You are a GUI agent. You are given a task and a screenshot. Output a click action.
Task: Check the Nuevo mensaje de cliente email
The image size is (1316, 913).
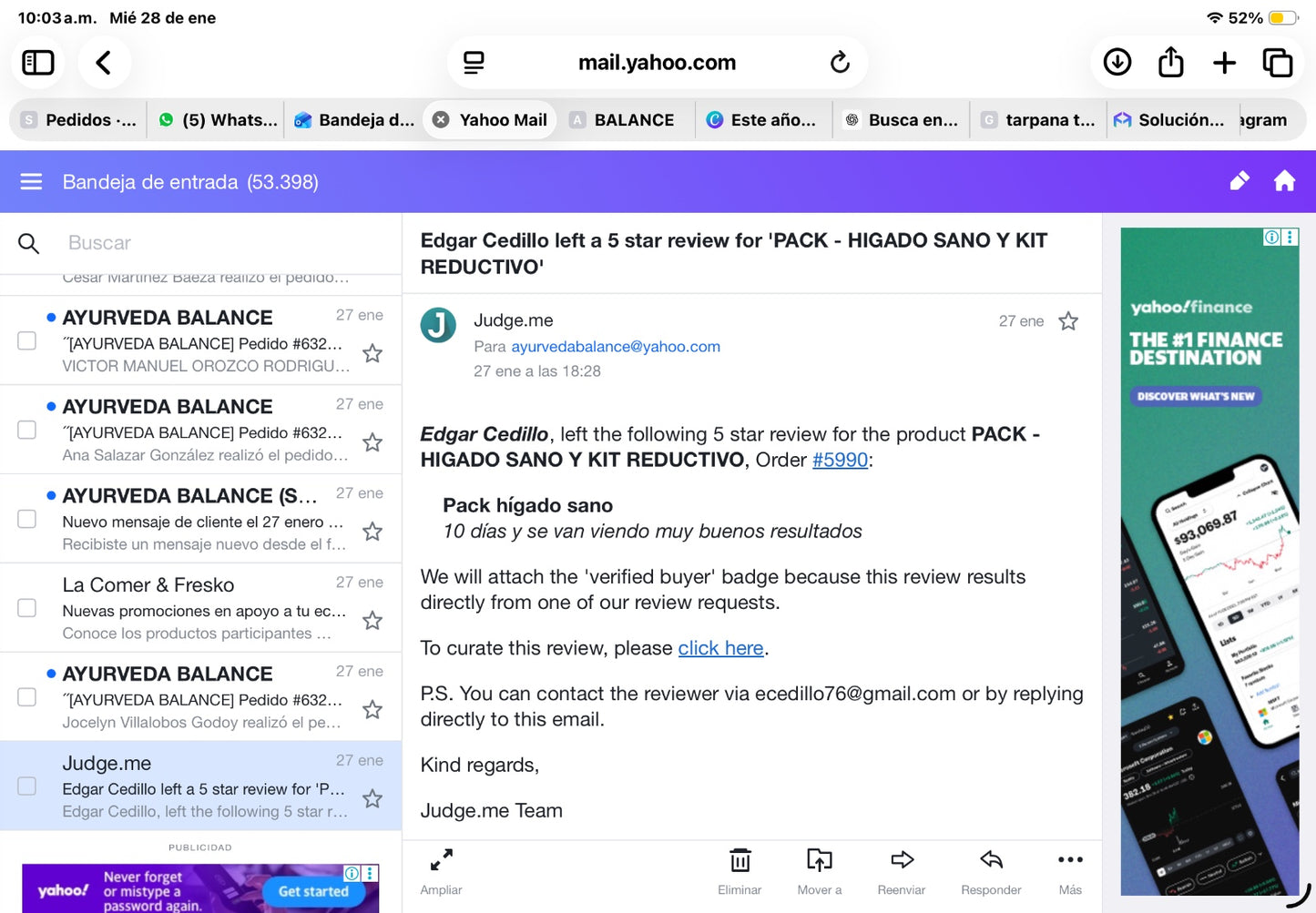pos(27,519)
